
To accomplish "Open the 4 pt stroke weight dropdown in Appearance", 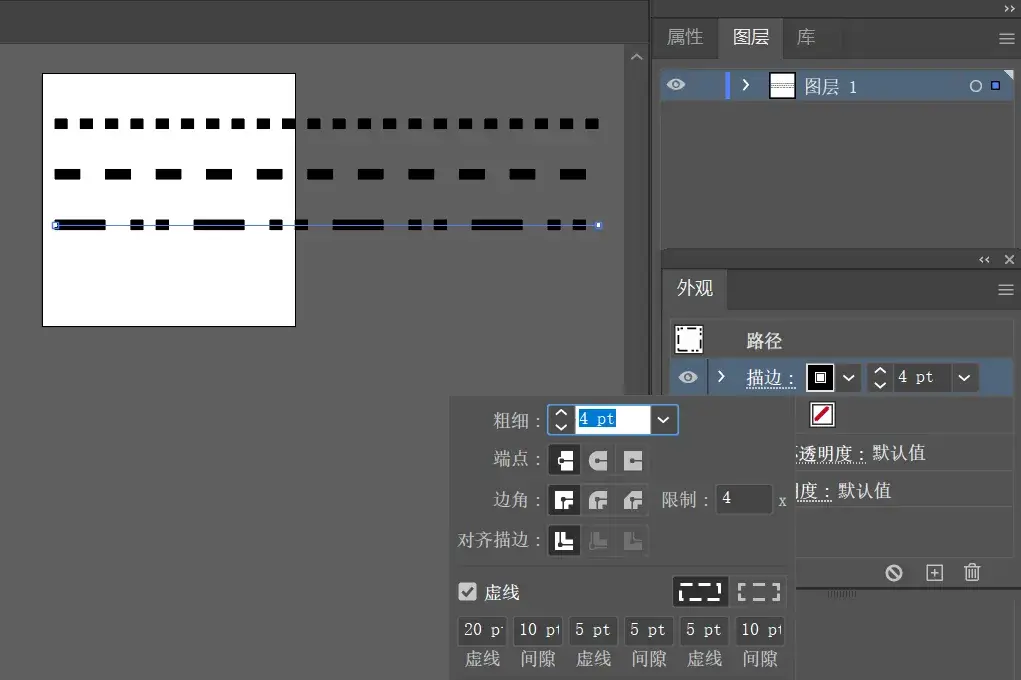I will (x=964, y=378).
